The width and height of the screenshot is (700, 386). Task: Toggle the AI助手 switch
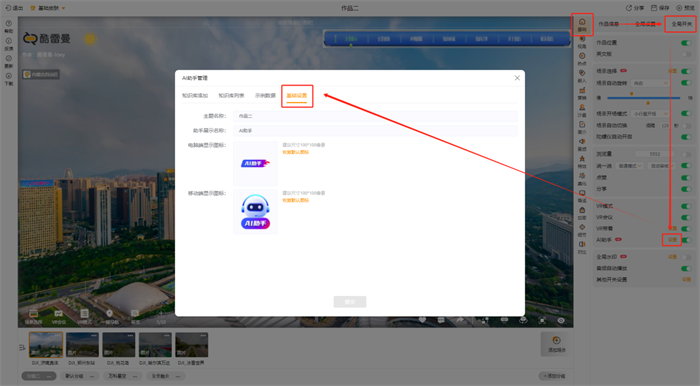[x=687, y=240]
